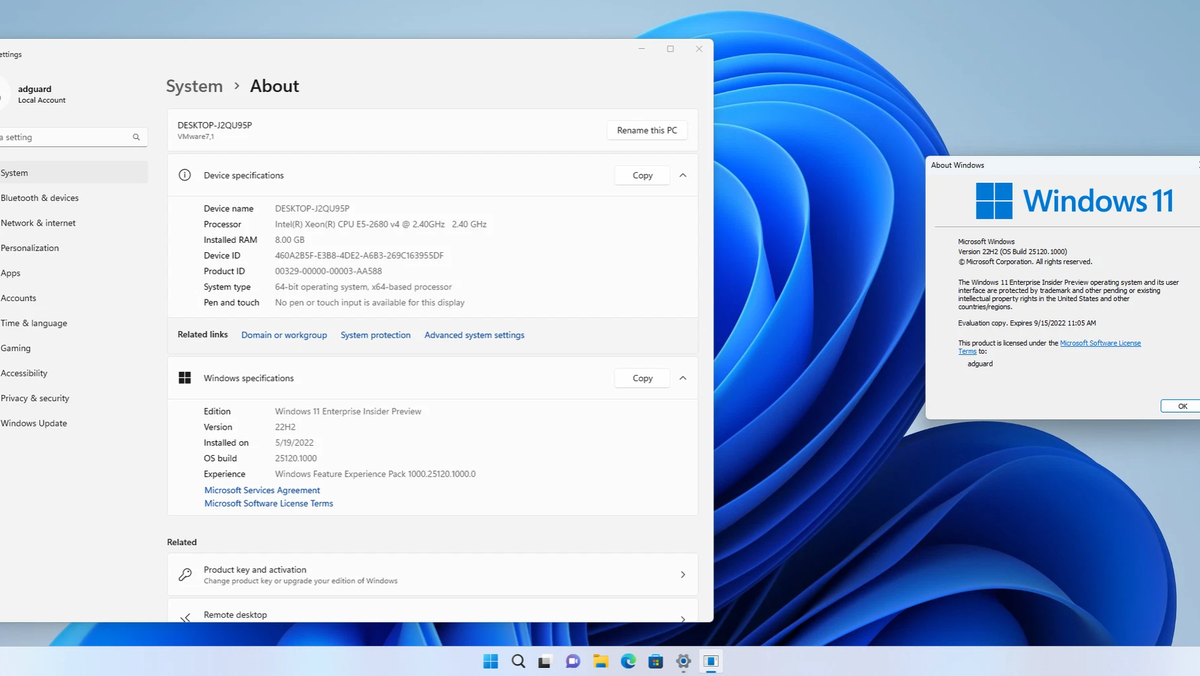1200x676 pixels.
Task: Go to Windows Update page
Action: pyautogui.click(x=72, y=423)
